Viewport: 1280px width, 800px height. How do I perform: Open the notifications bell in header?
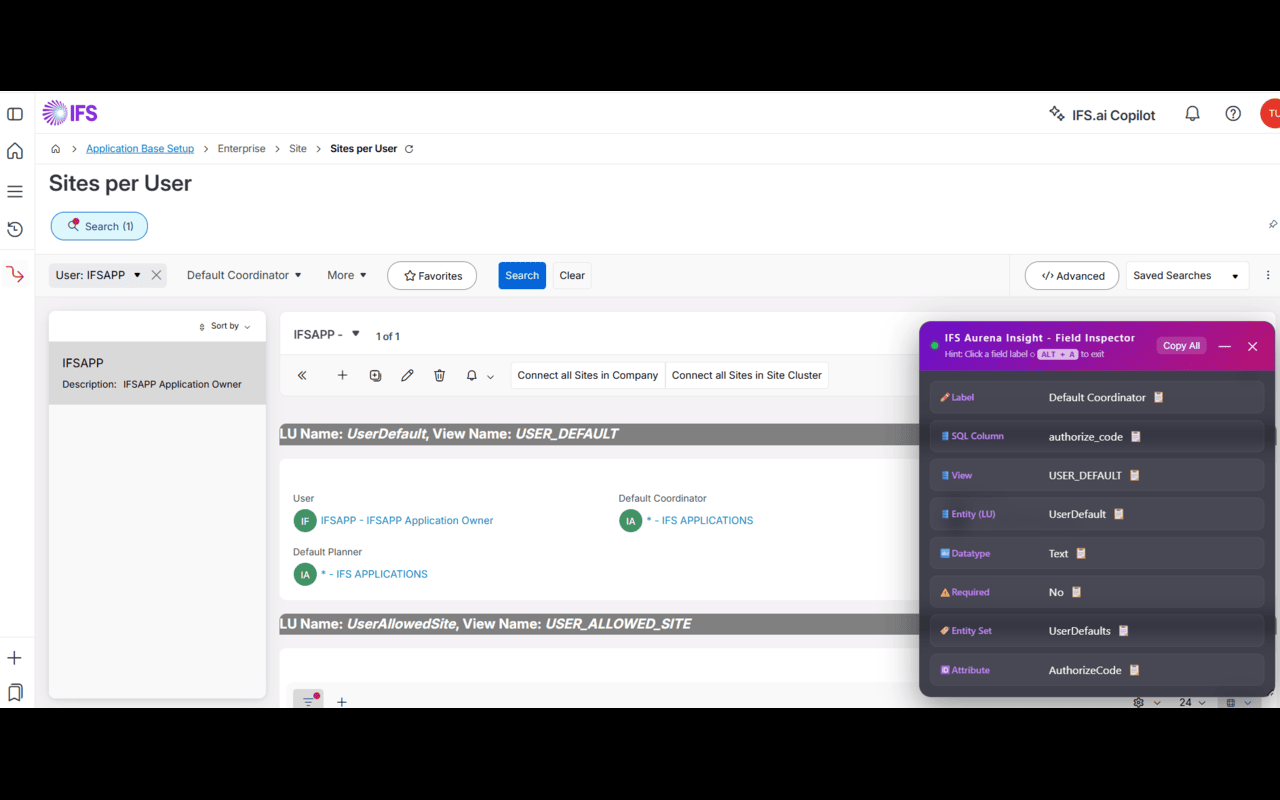pyautogui.click(x=1192, y=114)
